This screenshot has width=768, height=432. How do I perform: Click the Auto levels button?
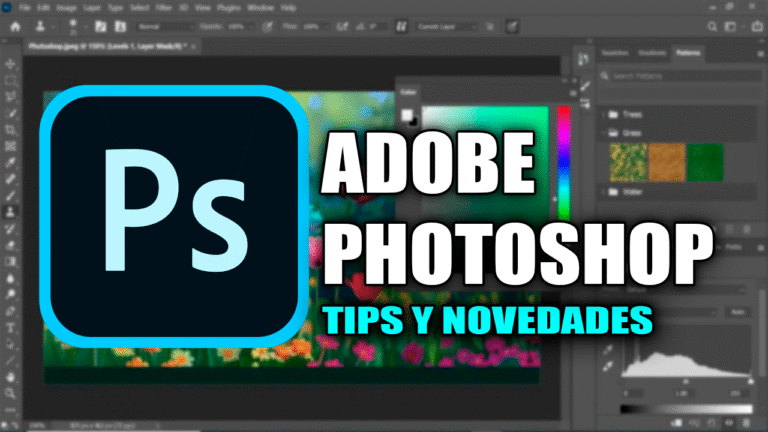coord(738,312)
